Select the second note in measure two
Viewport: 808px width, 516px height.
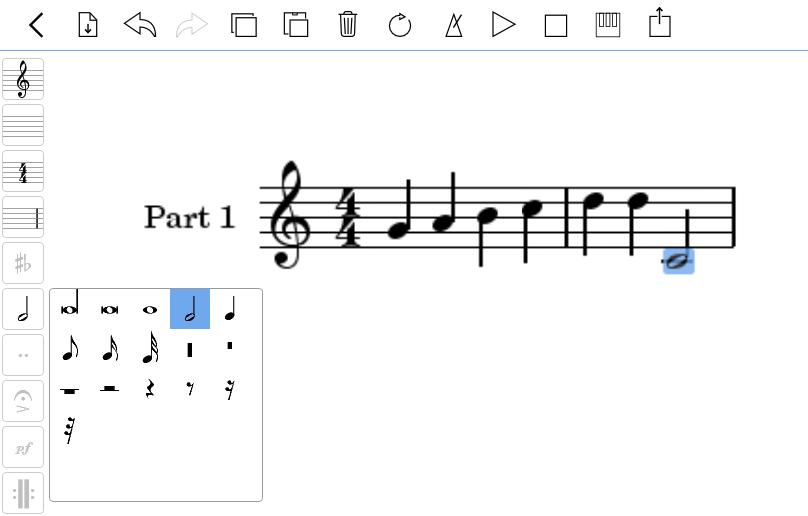pyautogui.click(x=637, y=201)
